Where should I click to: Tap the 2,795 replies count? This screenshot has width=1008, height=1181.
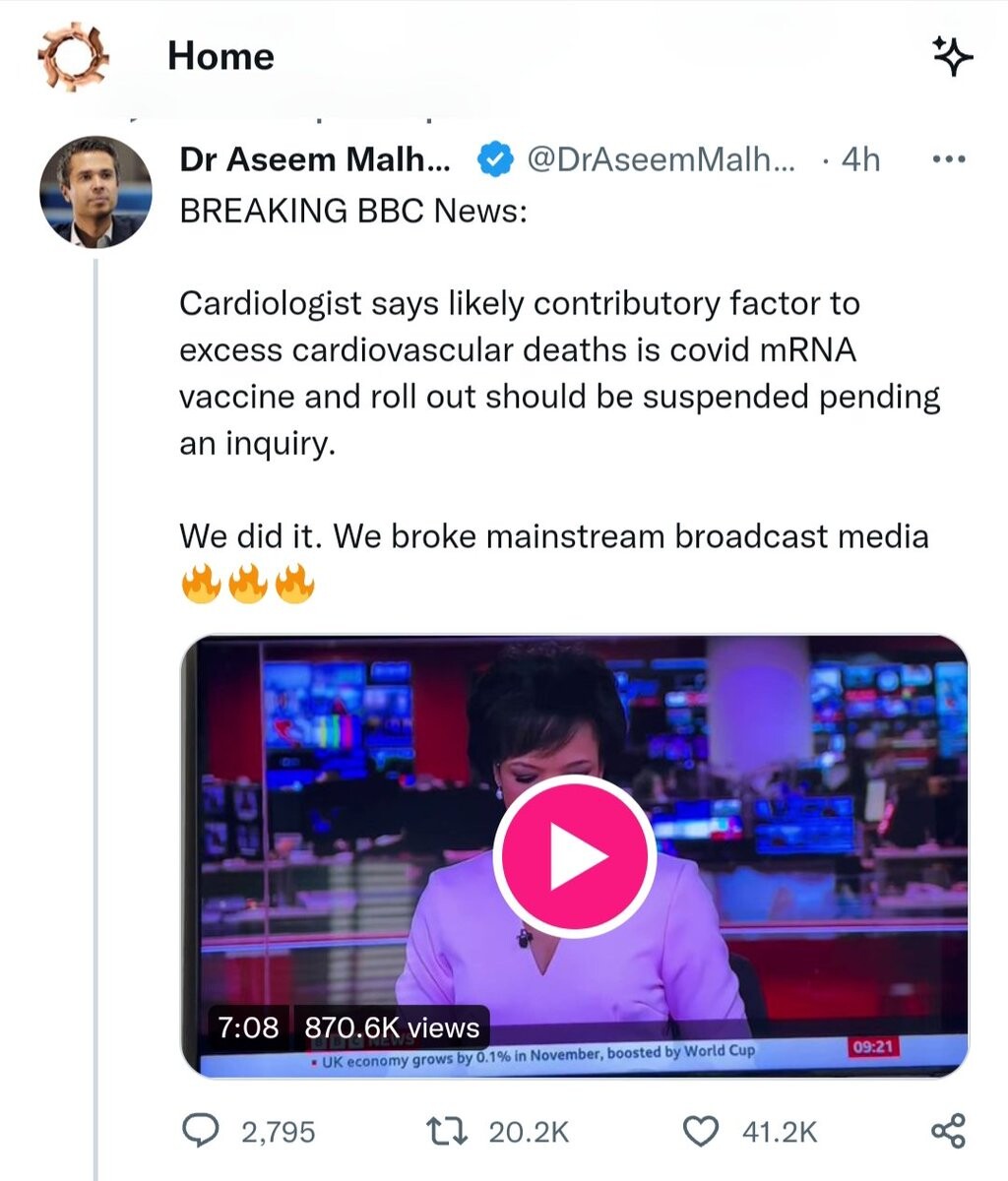(279, 1132)
